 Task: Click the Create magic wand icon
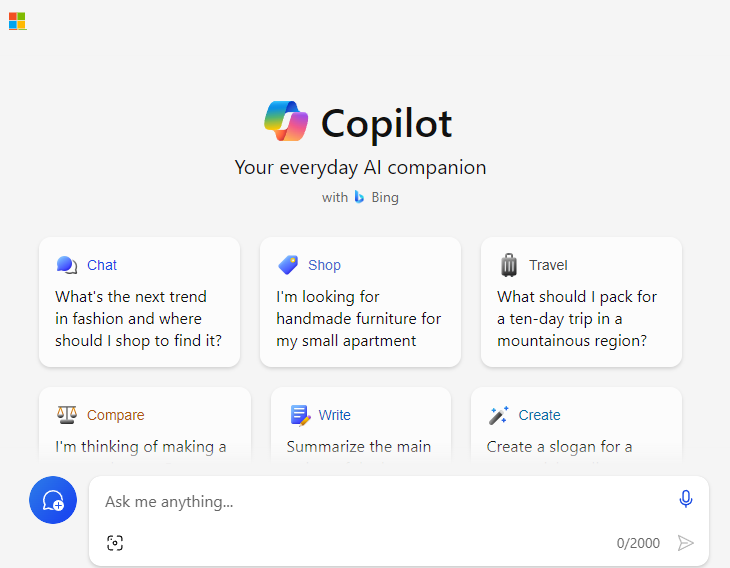(x=498, y=415)
